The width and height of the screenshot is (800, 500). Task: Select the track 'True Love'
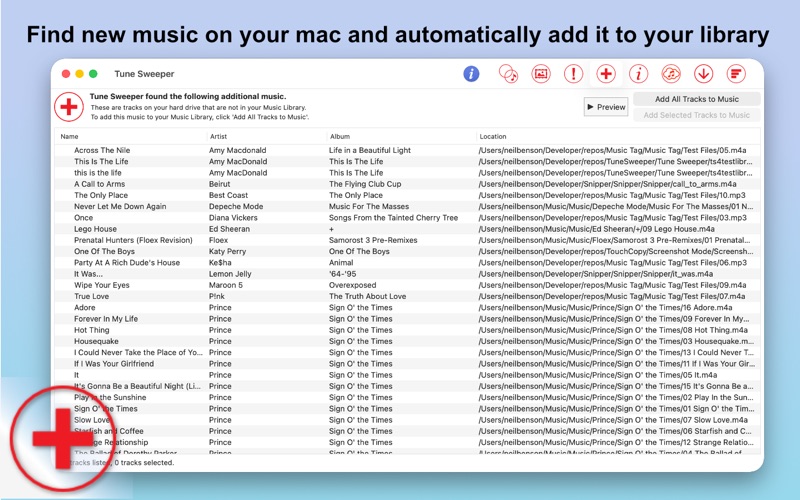(x=91, y=296)
